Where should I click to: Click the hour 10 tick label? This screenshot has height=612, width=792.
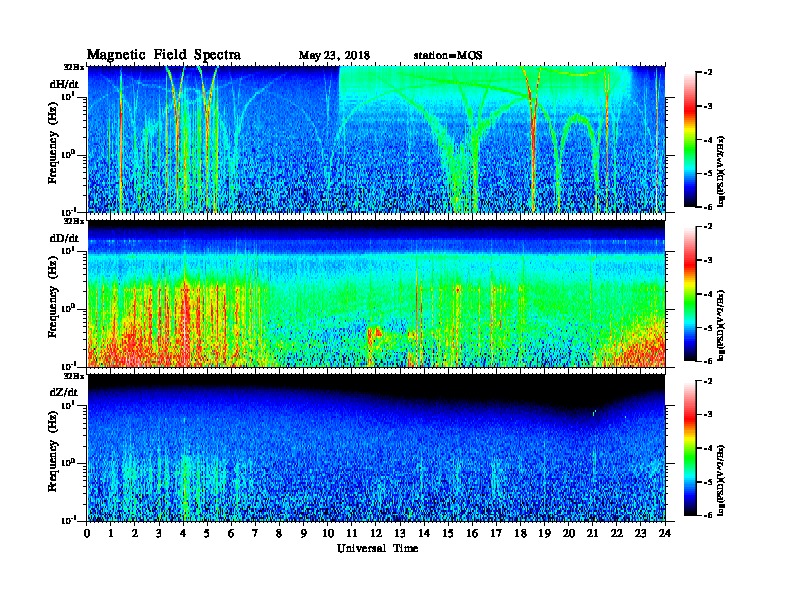point(328,534)
